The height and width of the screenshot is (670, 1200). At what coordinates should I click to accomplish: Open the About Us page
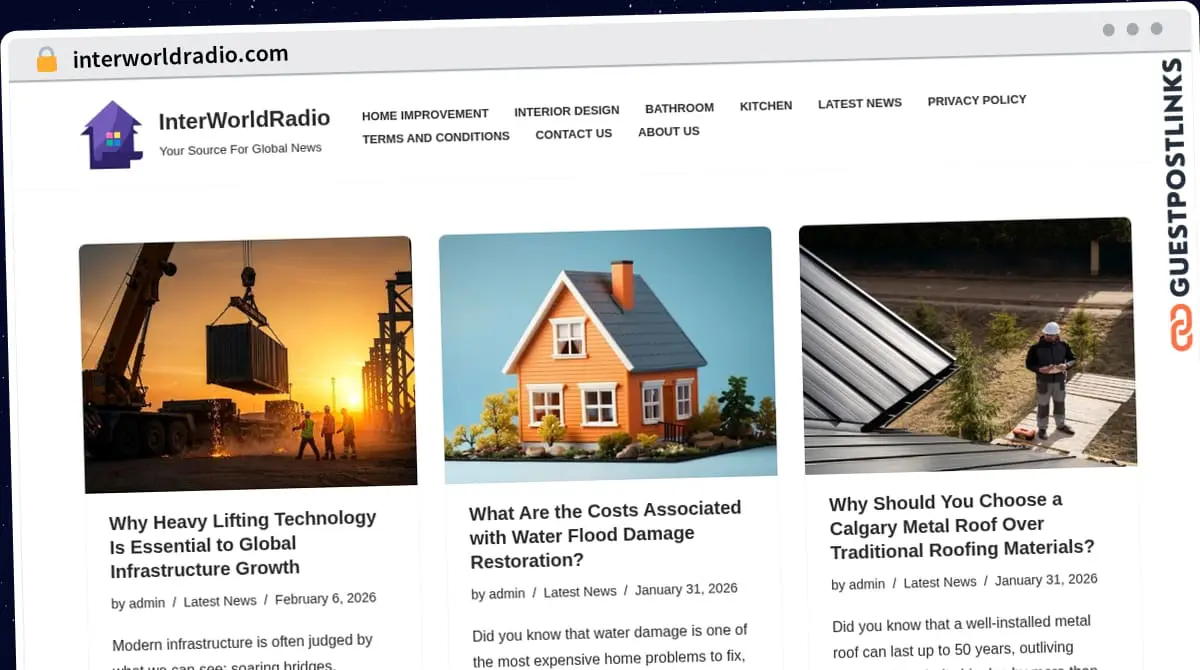point(669,132)
